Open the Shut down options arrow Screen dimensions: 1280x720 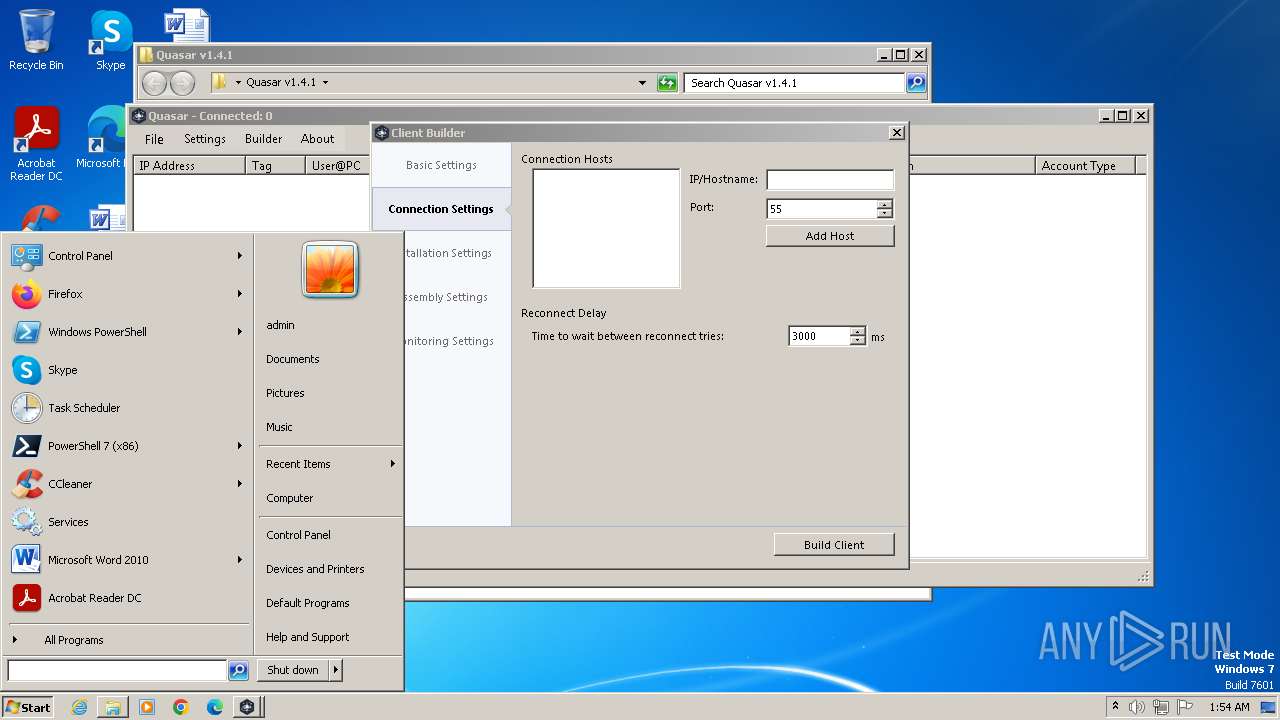tap(336, 670)
